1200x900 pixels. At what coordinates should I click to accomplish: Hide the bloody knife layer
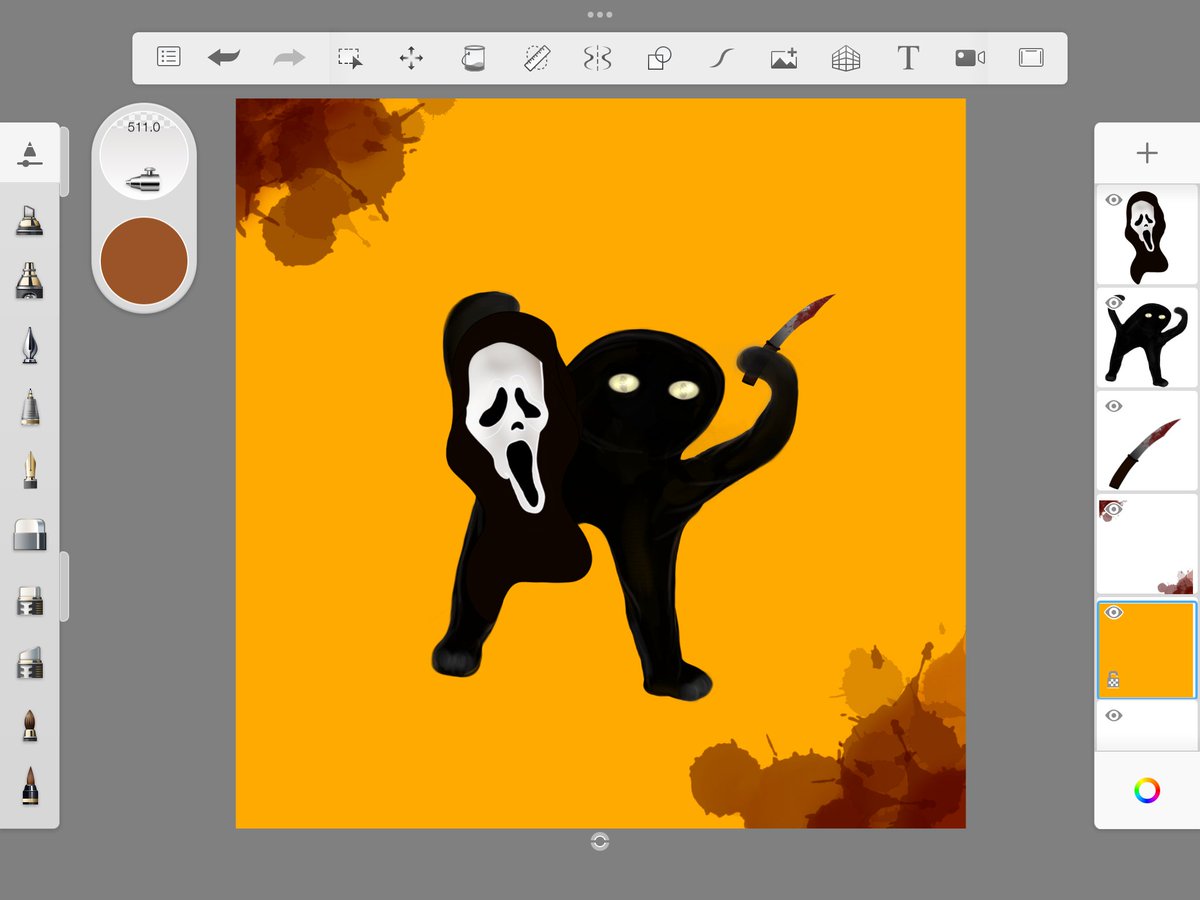1113,406
